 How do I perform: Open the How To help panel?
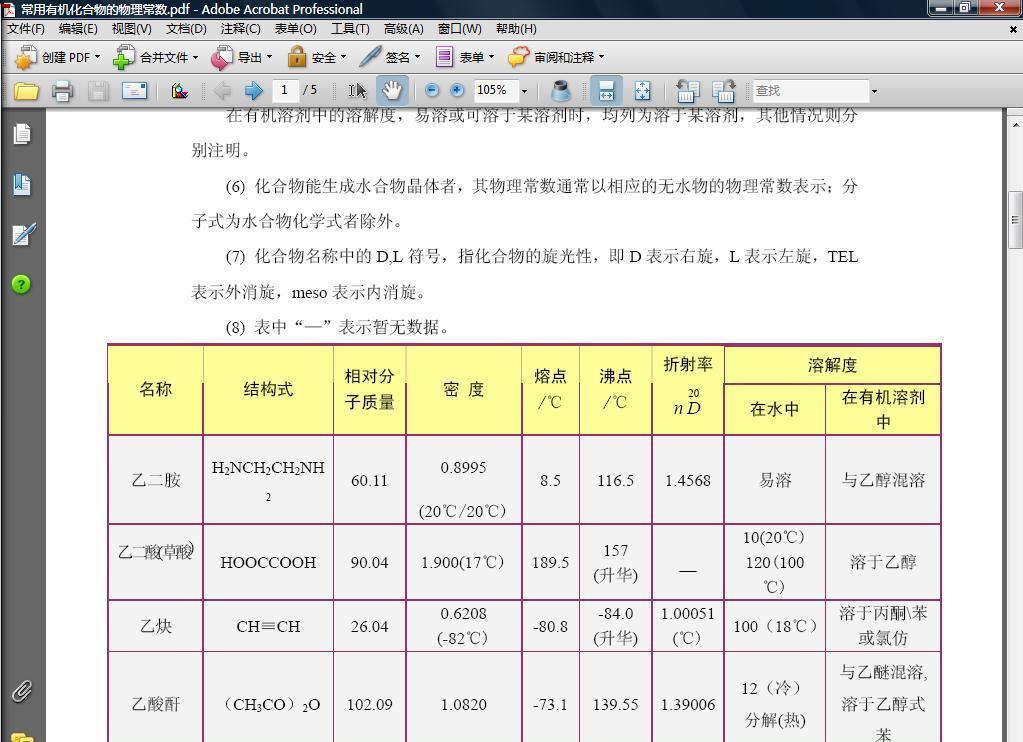tap(21, 285)
